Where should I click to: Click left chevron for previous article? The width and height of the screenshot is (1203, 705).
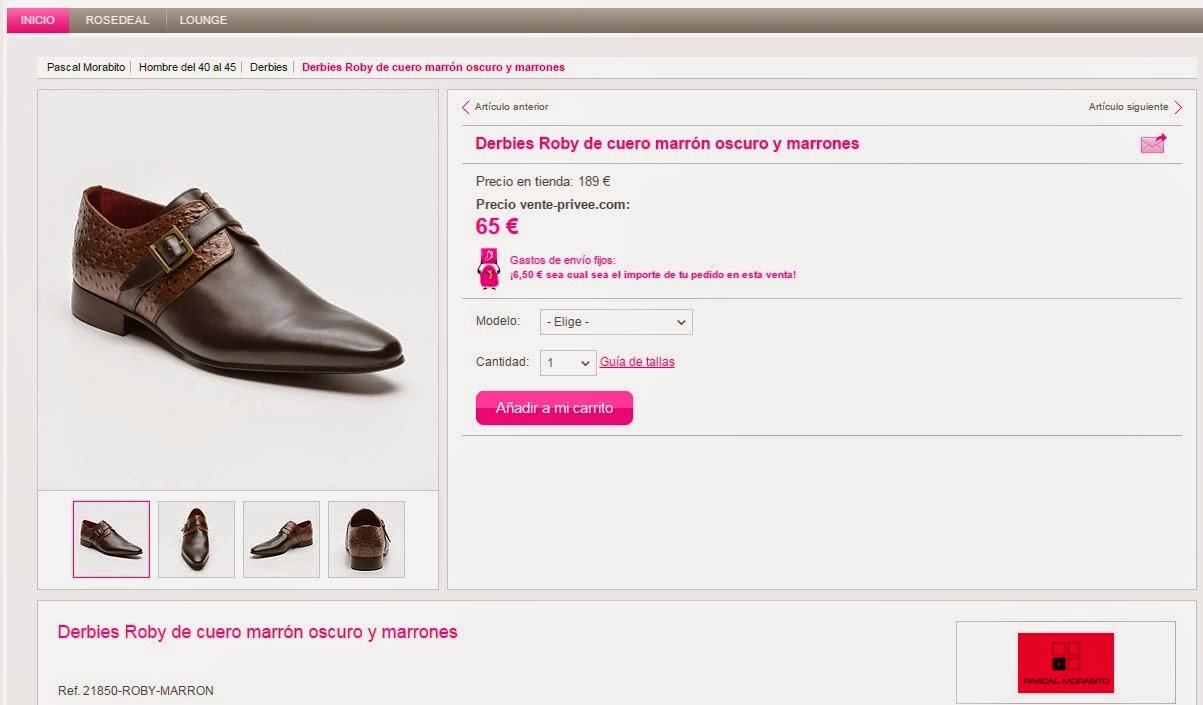(x=466, y=107)
